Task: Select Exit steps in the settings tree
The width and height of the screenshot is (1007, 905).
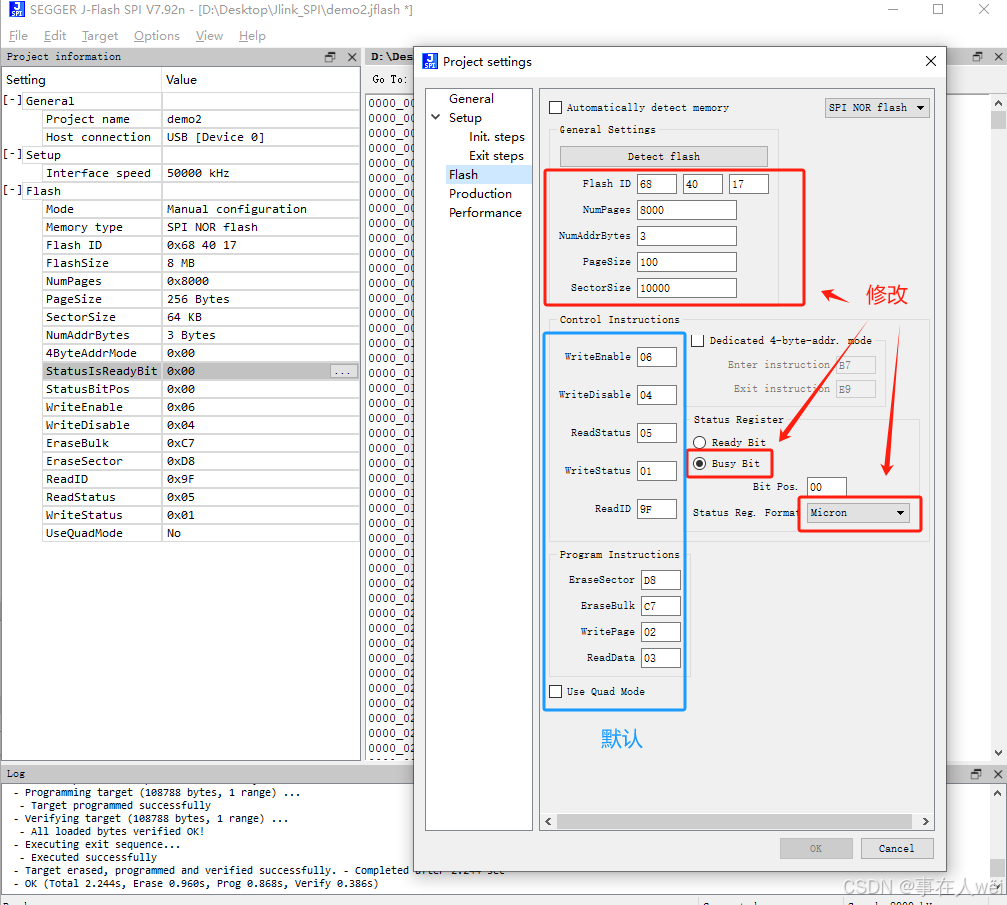Action: [x=496, y=155]
